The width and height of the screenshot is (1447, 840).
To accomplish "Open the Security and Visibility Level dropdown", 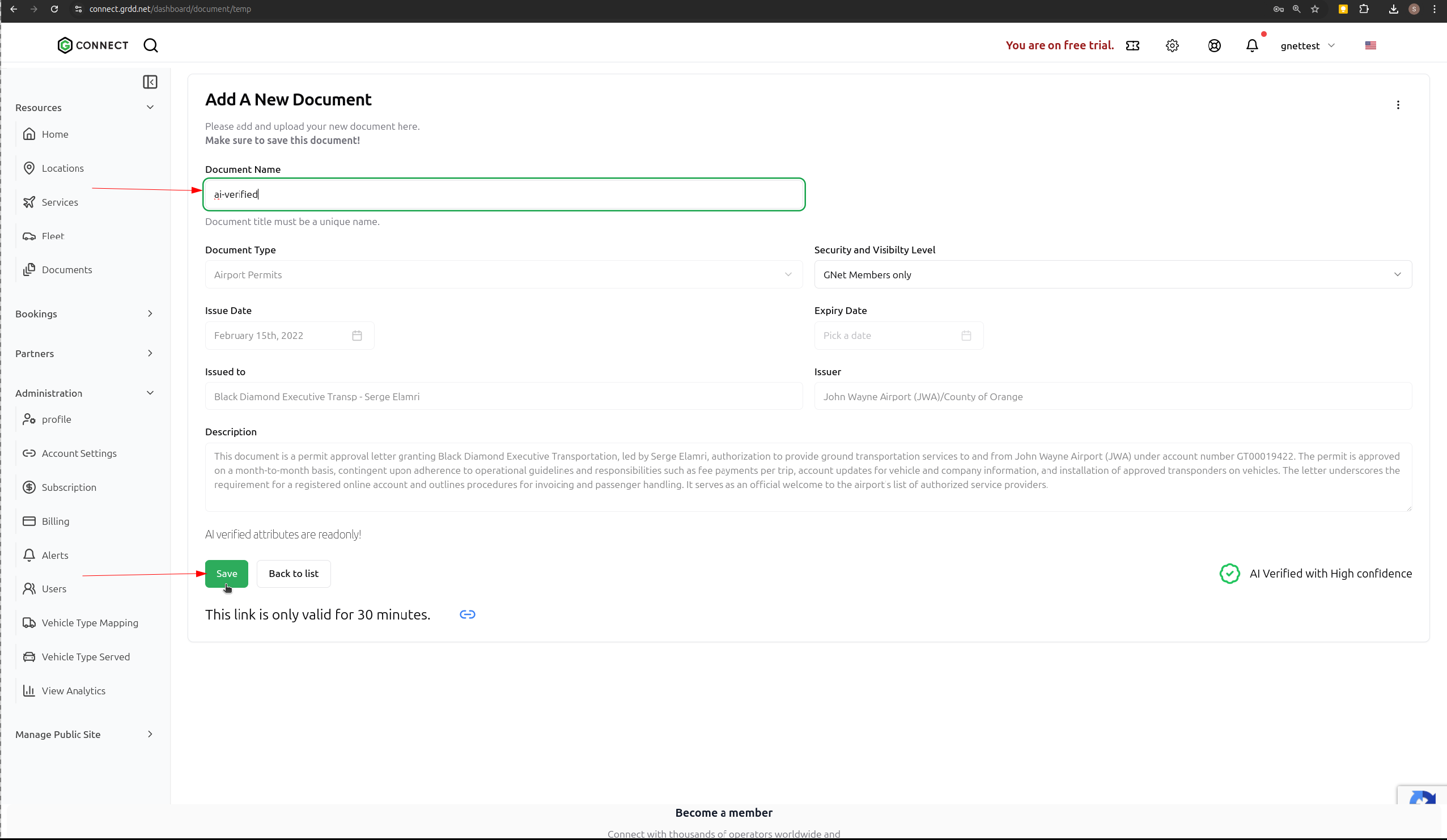I will point(1112,274).
